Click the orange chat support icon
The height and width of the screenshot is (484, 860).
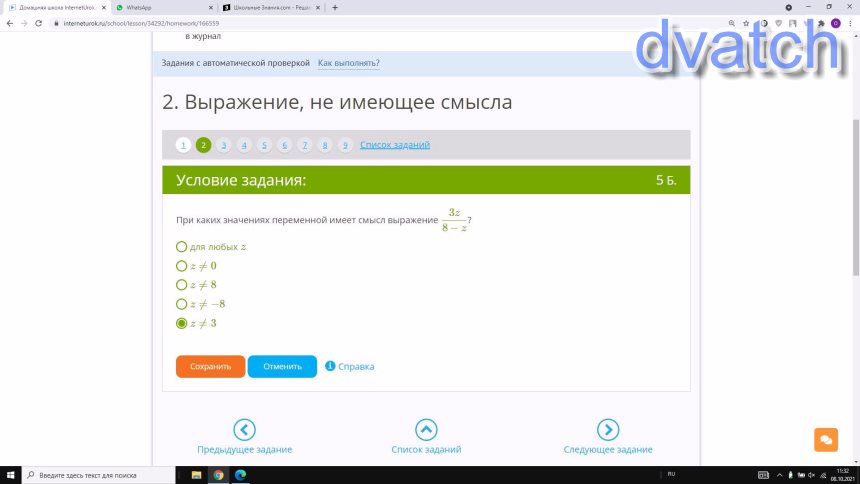(x=825, y=440)
